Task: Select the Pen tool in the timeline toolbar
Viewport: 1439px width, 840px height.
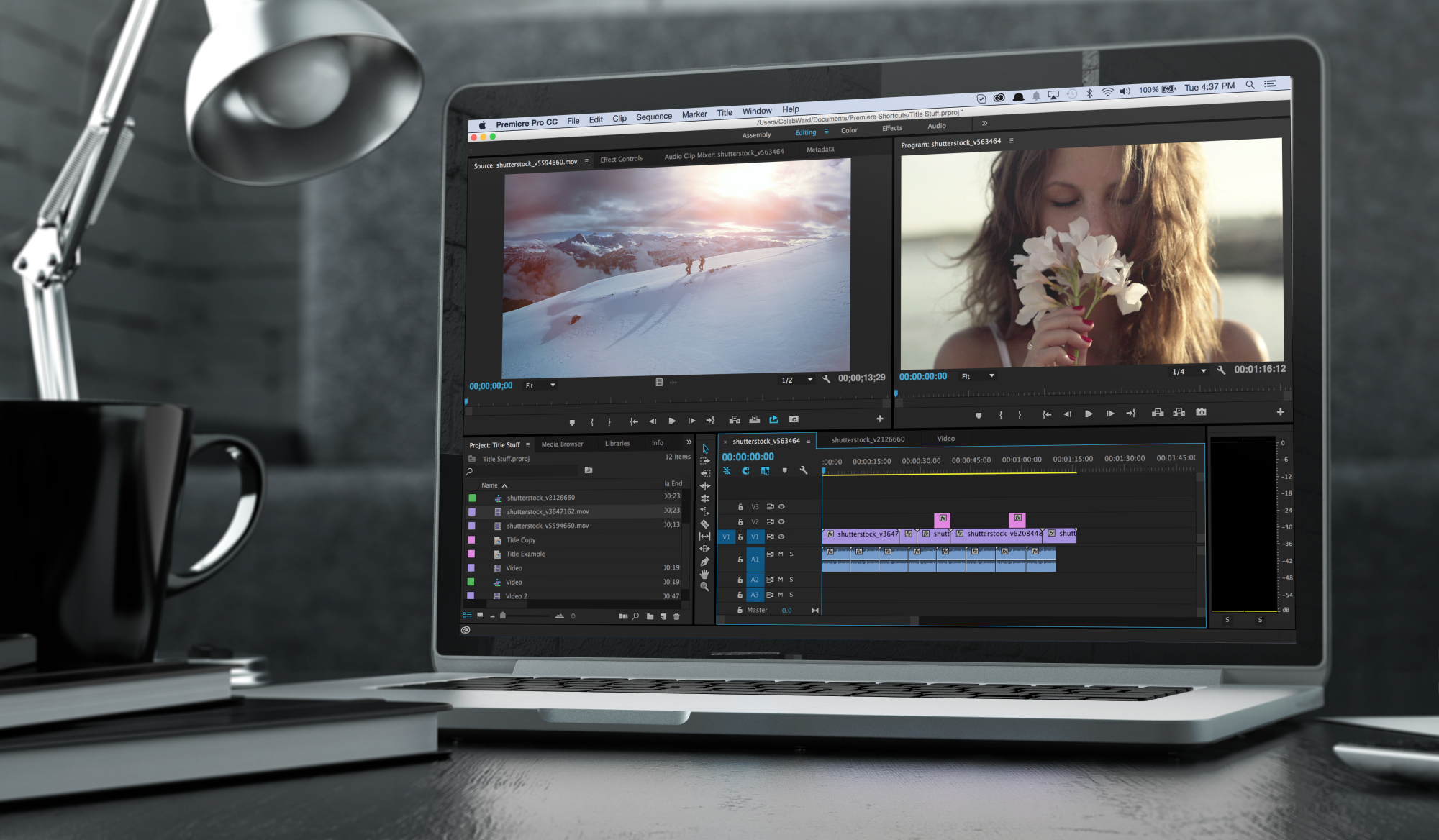Action: tap(704, 561)
